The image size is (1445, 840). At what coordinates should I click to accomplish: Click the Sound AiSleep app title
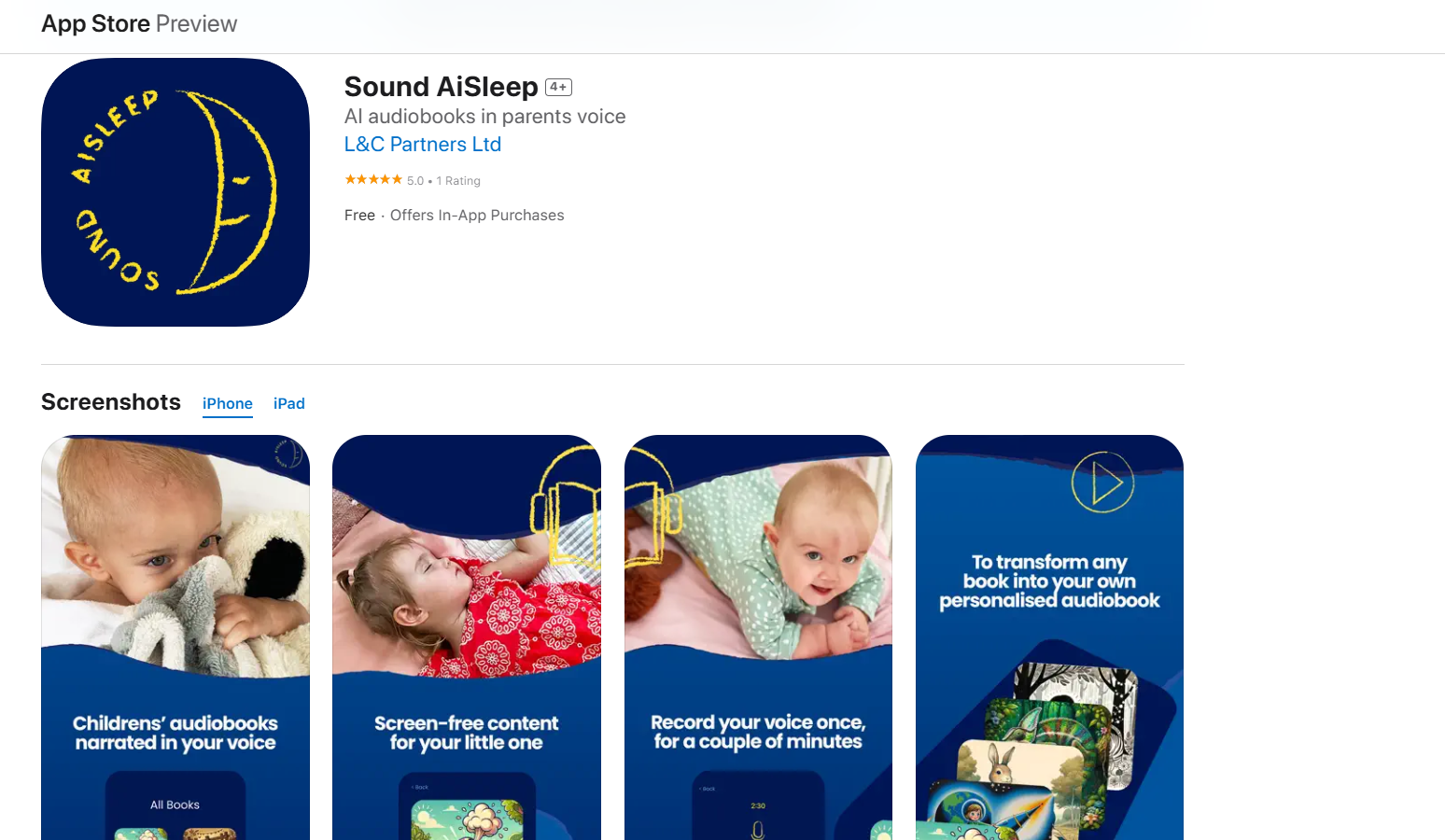point(442,87)
